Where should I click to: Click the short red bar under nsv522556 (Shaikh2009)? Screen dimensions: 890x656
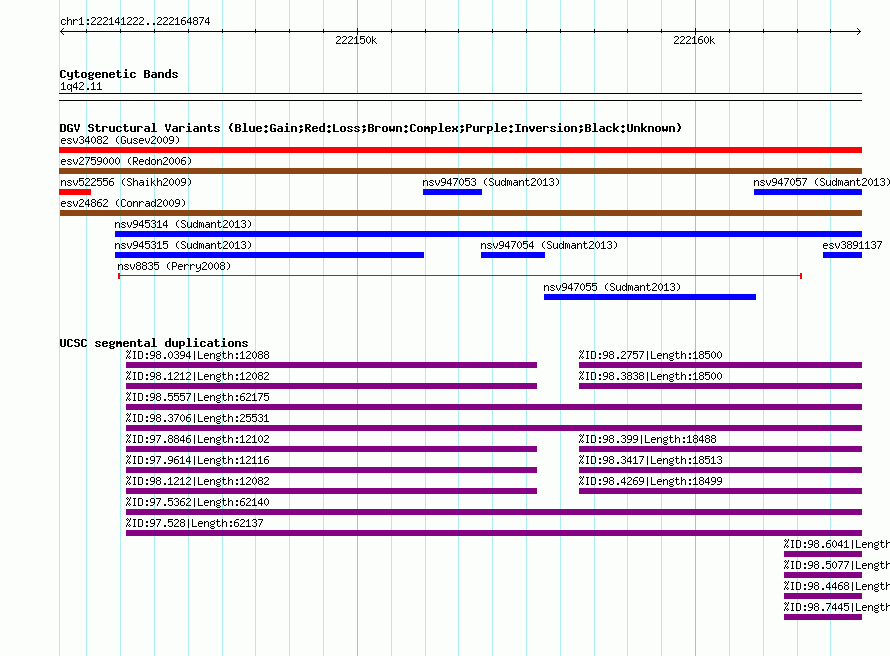pos(75,192)
